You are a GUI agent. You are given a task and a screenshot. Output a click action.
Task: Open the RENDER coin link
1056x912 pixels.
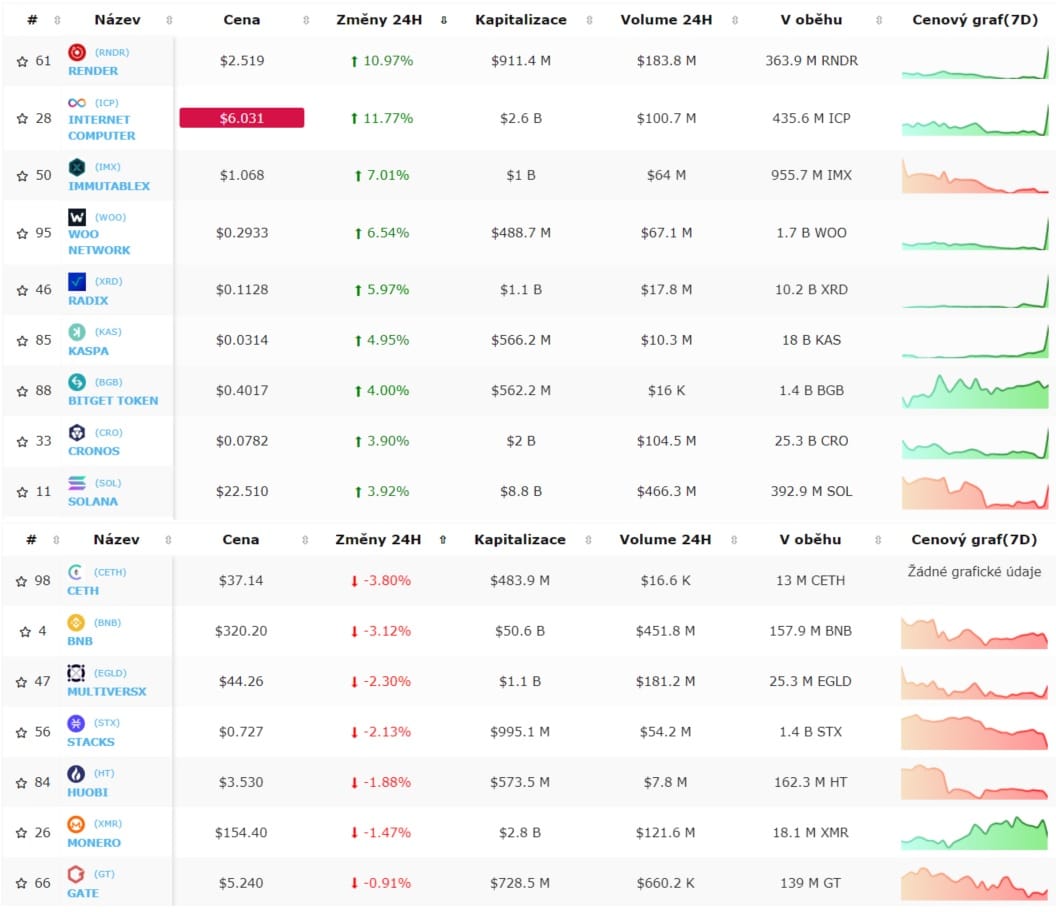(x=93, y=71)
